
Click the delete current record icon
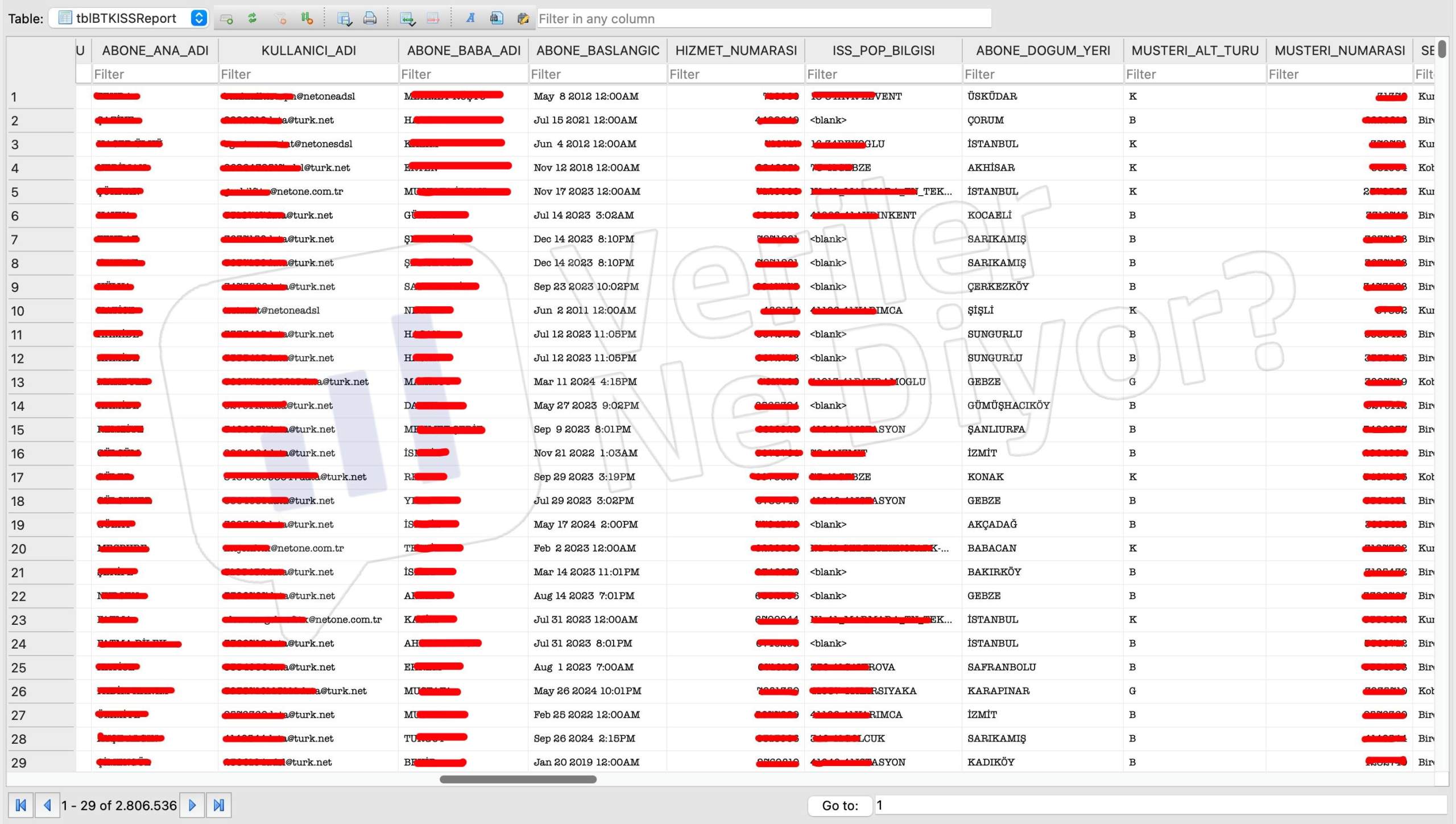click(x=433, y=18)
